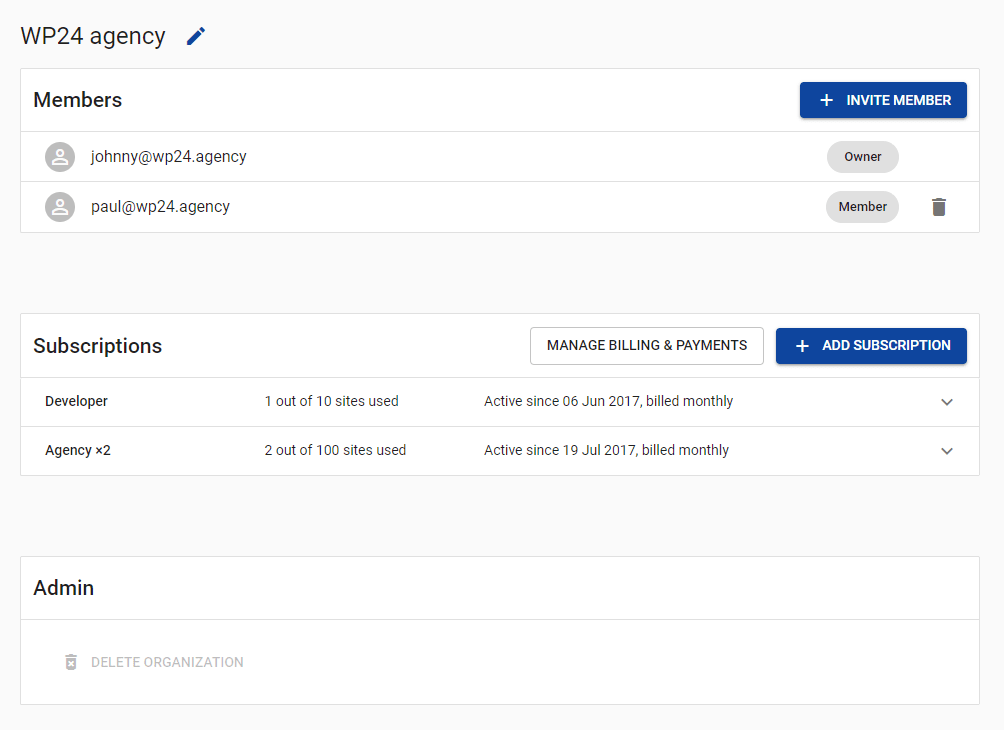Click the 'Agency ×2' subscription name

[x=77, y=450]
